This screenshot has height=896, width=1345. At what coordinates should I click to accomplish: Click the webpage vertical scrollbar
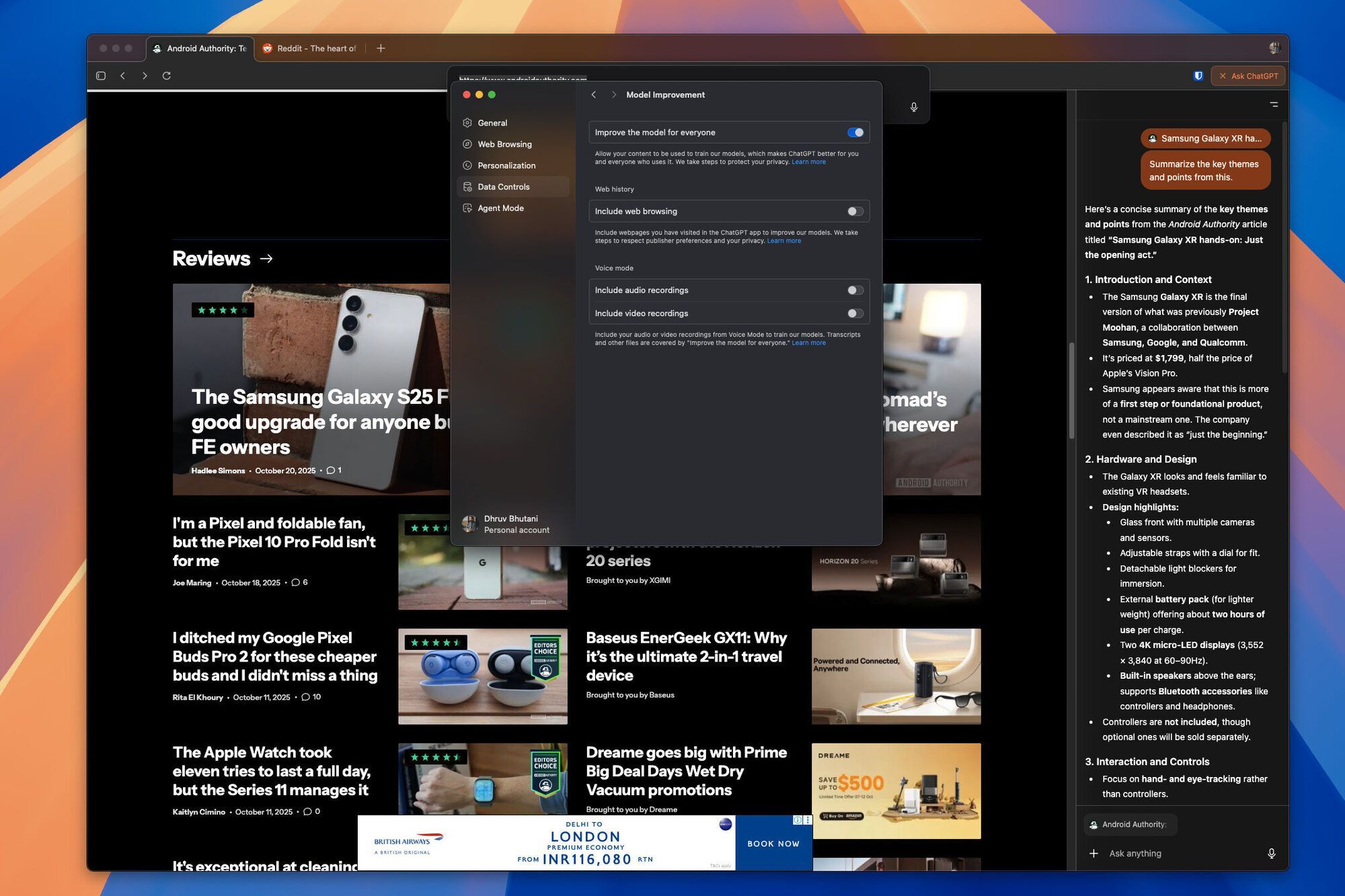(1071, 390)
